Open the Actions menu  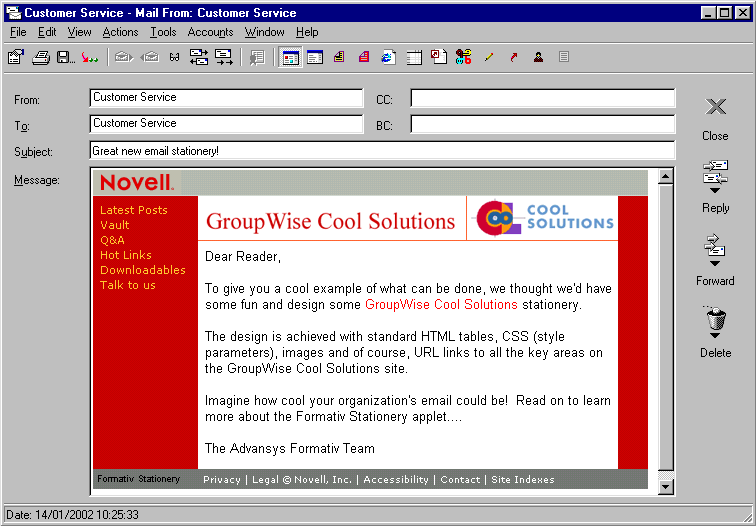coord(120,32)
